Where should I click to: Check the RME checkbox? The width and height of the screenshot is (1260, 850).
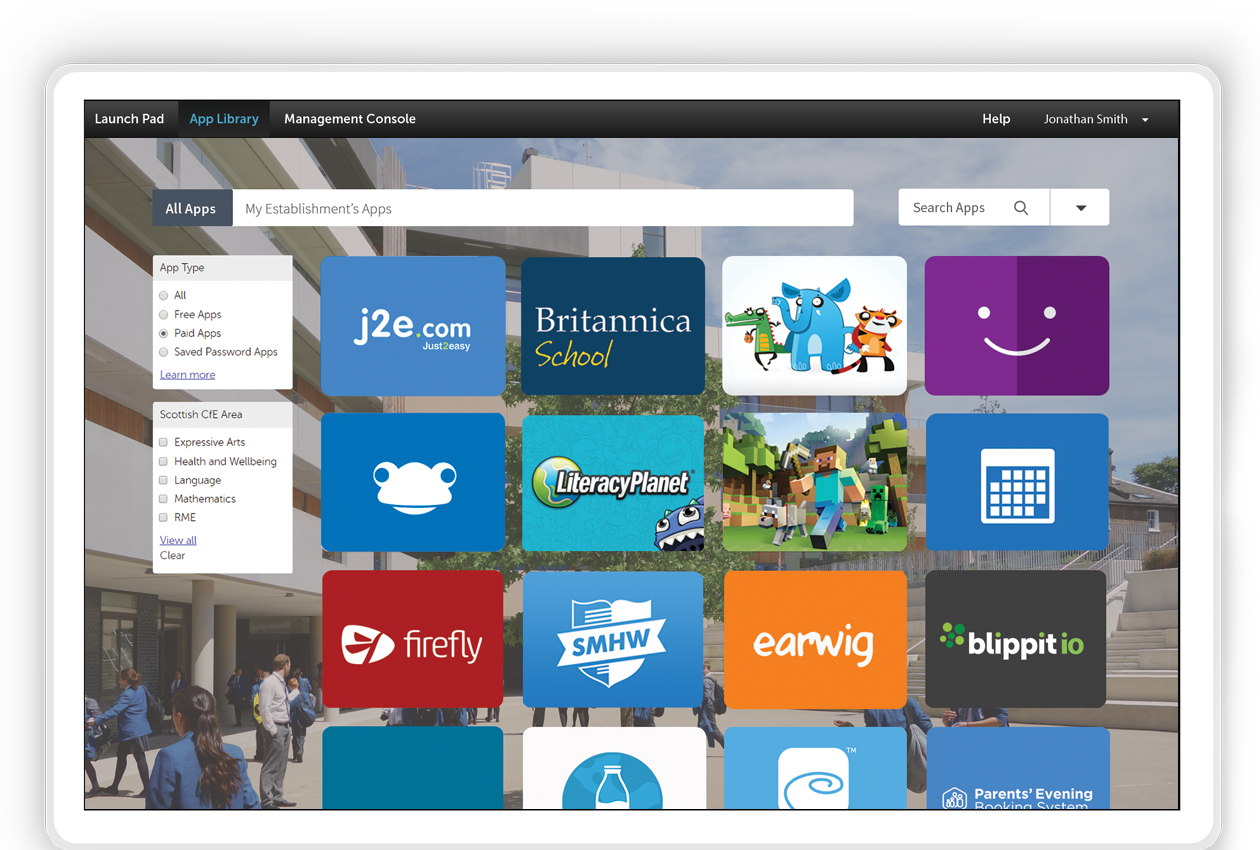[x=164, y=518]
